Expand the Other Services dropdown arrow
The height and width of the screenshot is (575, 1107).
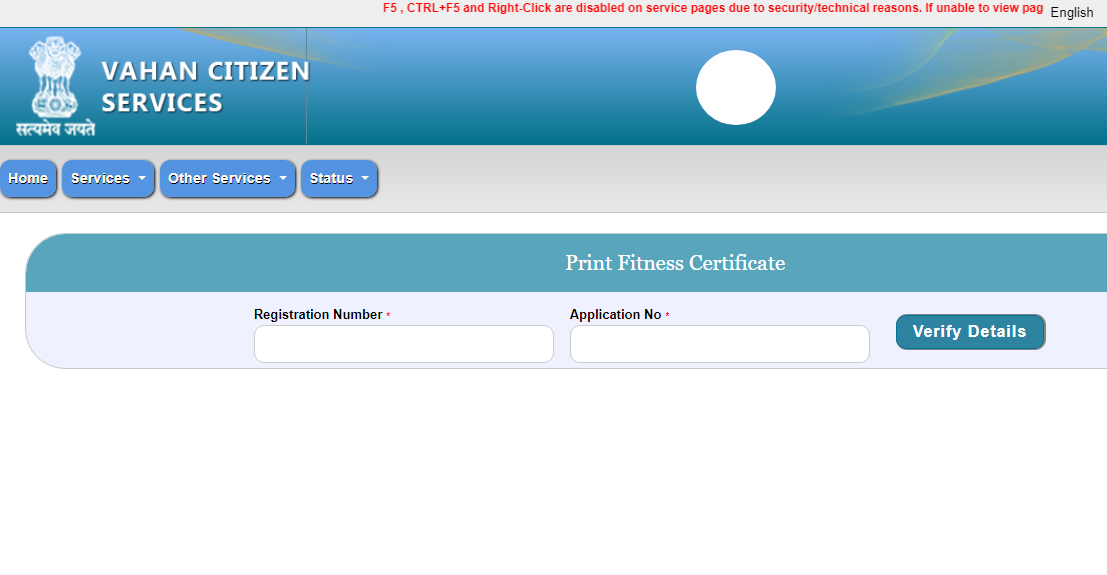[283, 178]
